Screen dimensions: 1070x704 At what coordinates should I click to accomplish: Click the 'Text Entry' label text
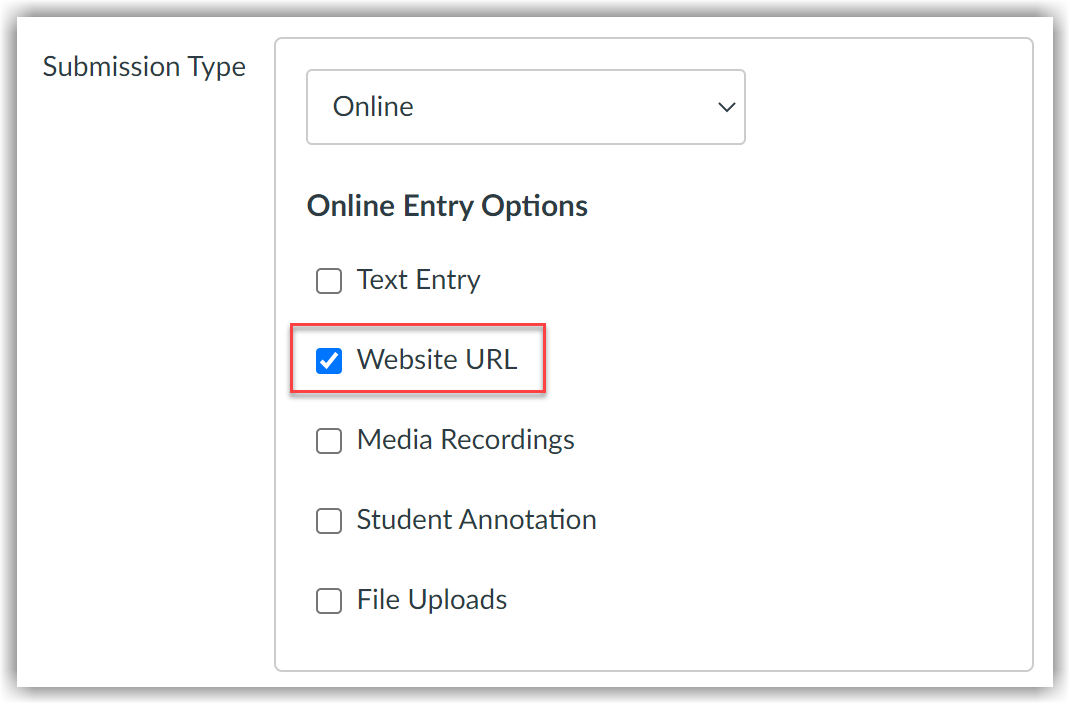coord(418,280)
